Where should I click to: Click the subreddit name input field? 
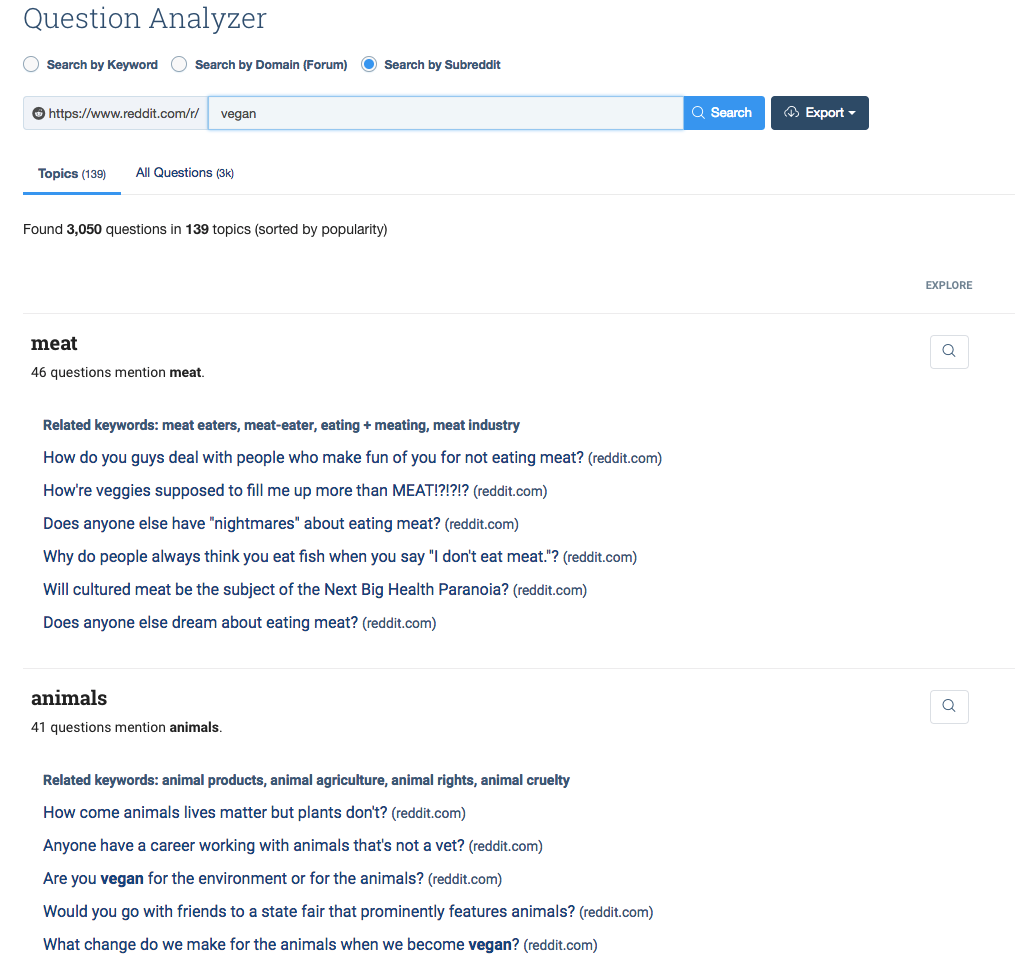click(x=445, y=113)
